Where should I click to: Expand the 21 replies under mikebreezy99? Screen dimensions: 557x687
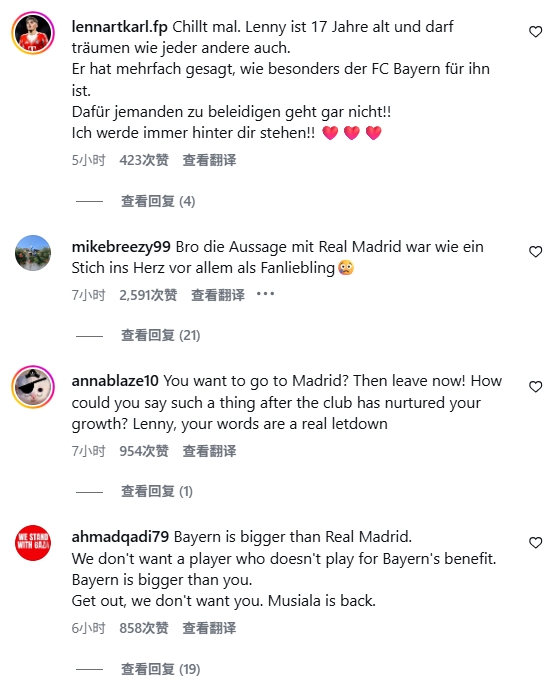pyautogui.click(x=160, y=335)
